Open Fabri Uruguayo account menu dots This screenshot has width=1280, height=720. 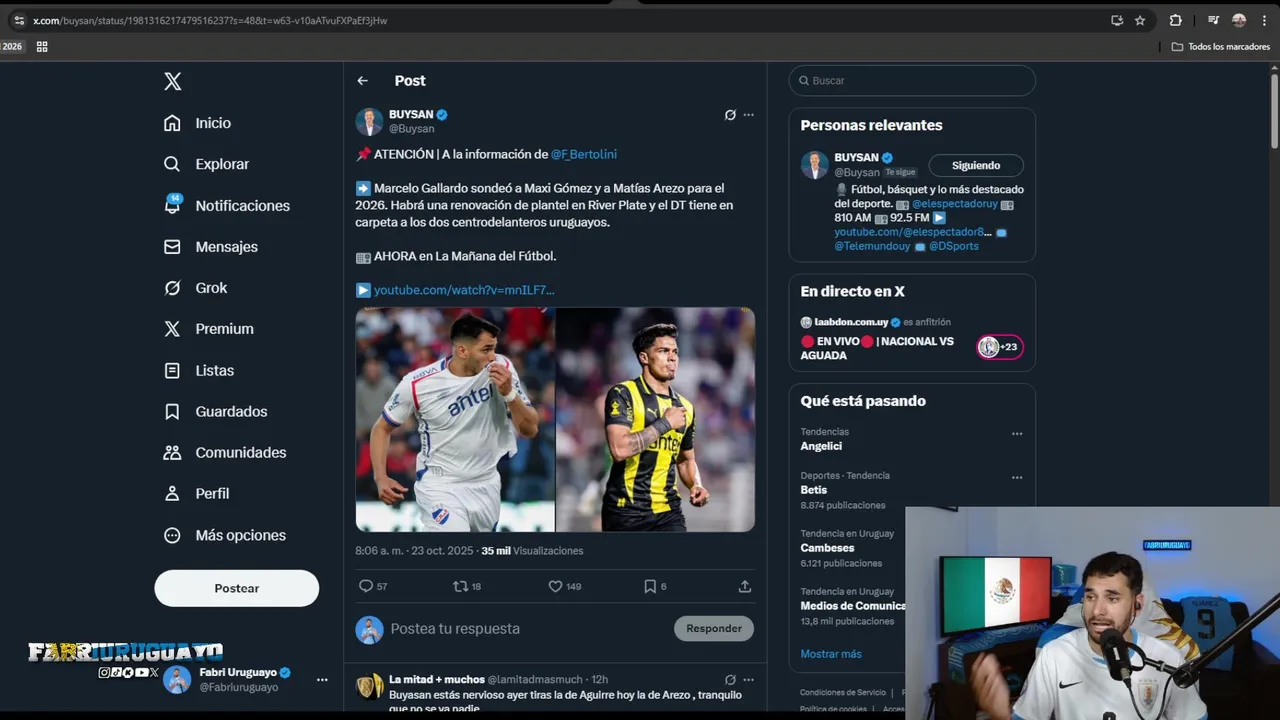click(x=322, y=680)
